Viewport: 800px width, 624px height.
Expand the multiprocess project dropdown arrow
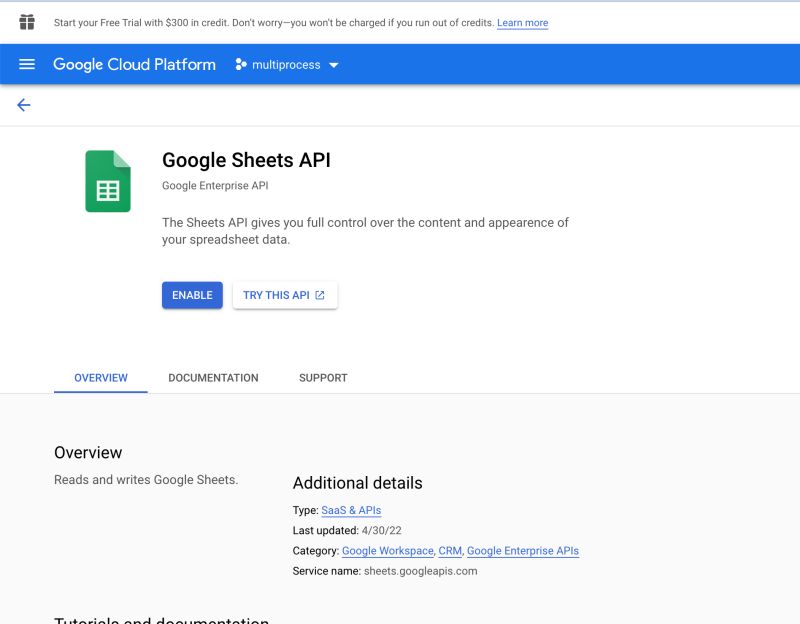[x=334, y=65]
